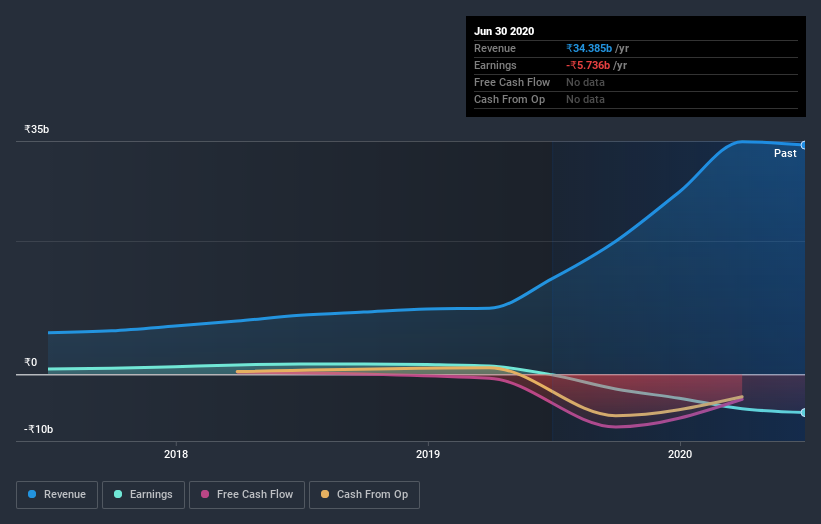Click the -₹5.736b earnings value in tooltip
Image resolution: width=821 pixels, height=524 pixels.
pos(588,65)
